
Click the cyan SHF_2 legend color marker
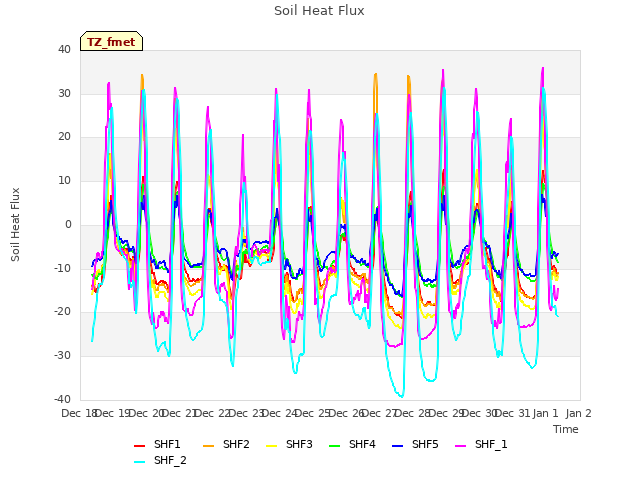pyautogui.click(x=140, y=462)
